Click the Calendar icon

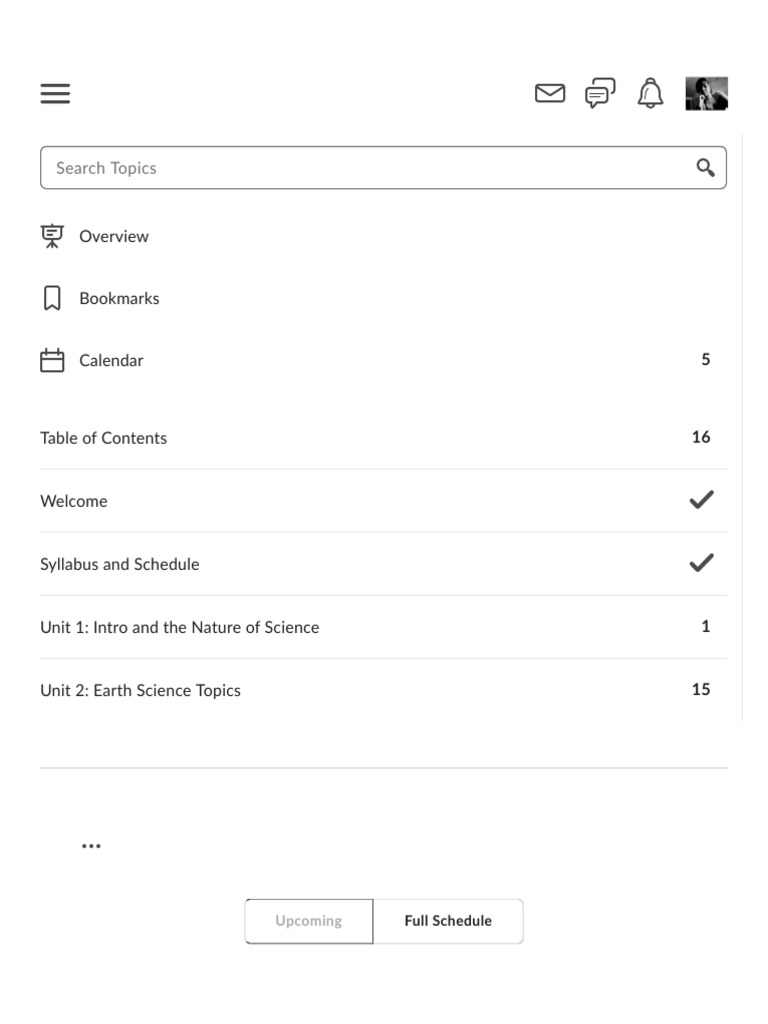click(x=52, y=360)
